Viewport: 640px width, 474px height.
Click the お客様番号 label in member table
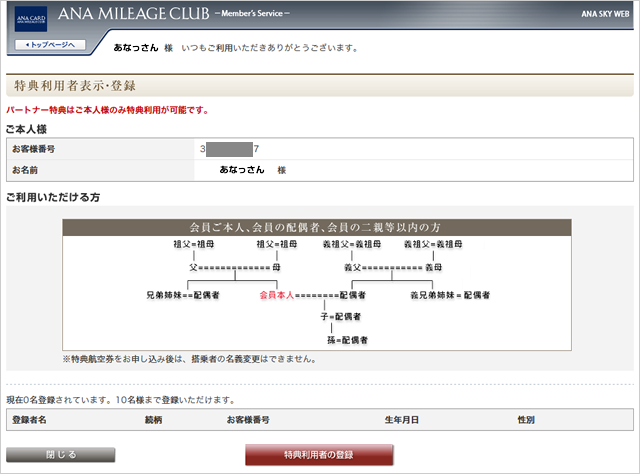[33, 149]
